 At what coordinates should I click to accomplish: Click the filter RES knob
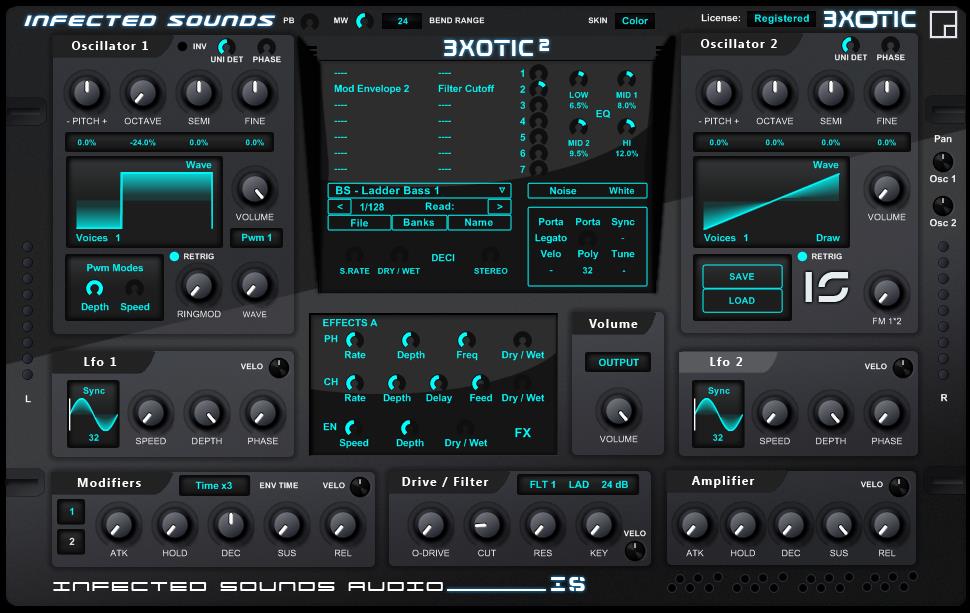(543, 525)
